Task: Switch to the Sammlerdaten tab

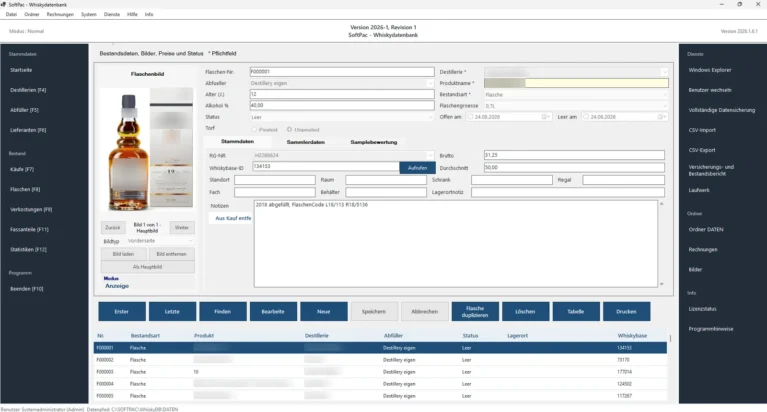Action: pos(306,142)
